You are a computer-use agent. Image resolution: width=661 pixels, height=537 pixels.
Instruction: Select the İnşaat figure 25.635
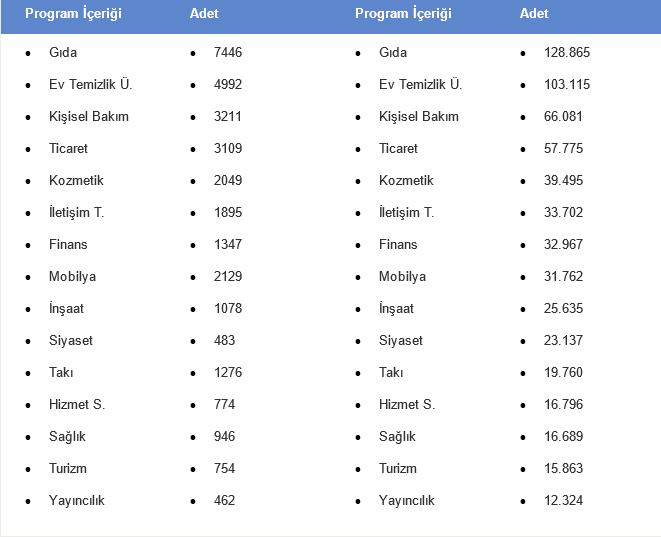point(563,308)
